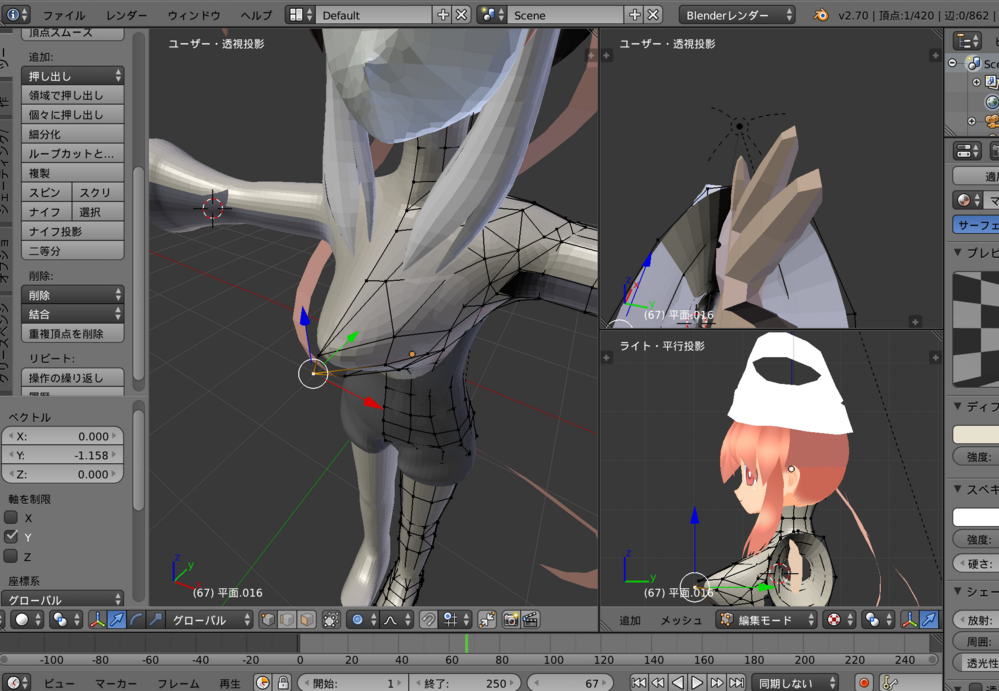Enable the Z axis constraint checkbox
Screen dimensions: 999x691
tap(11, 556)
